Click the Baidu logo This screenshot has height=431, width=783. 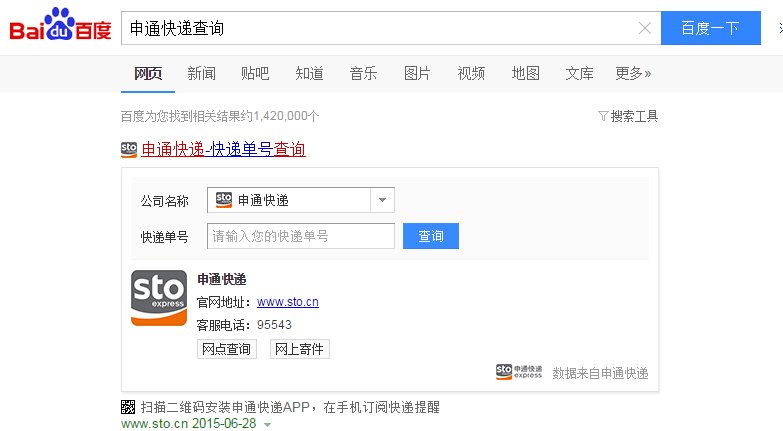pyautogui.click(x=60, y=25)
